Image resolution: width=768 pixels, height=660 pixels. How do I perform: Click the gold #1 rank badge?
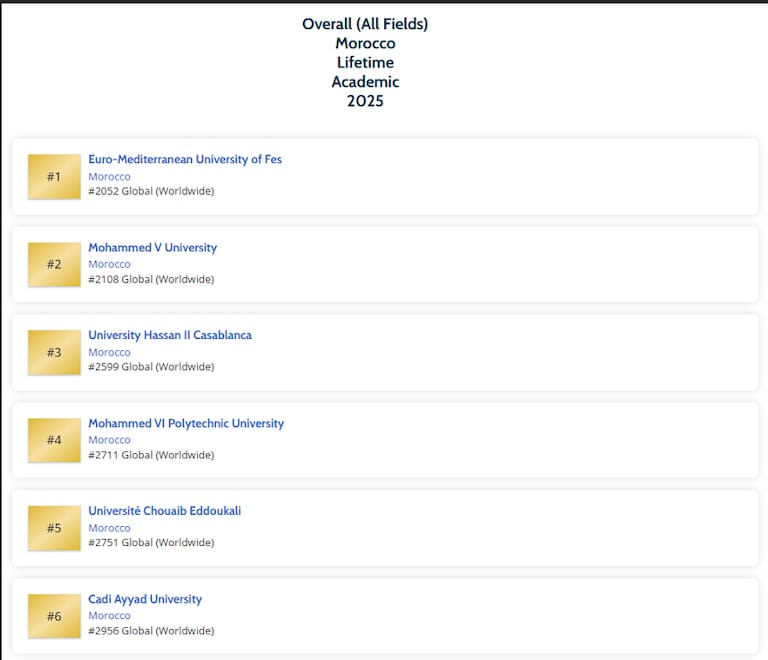pos(54,177)
